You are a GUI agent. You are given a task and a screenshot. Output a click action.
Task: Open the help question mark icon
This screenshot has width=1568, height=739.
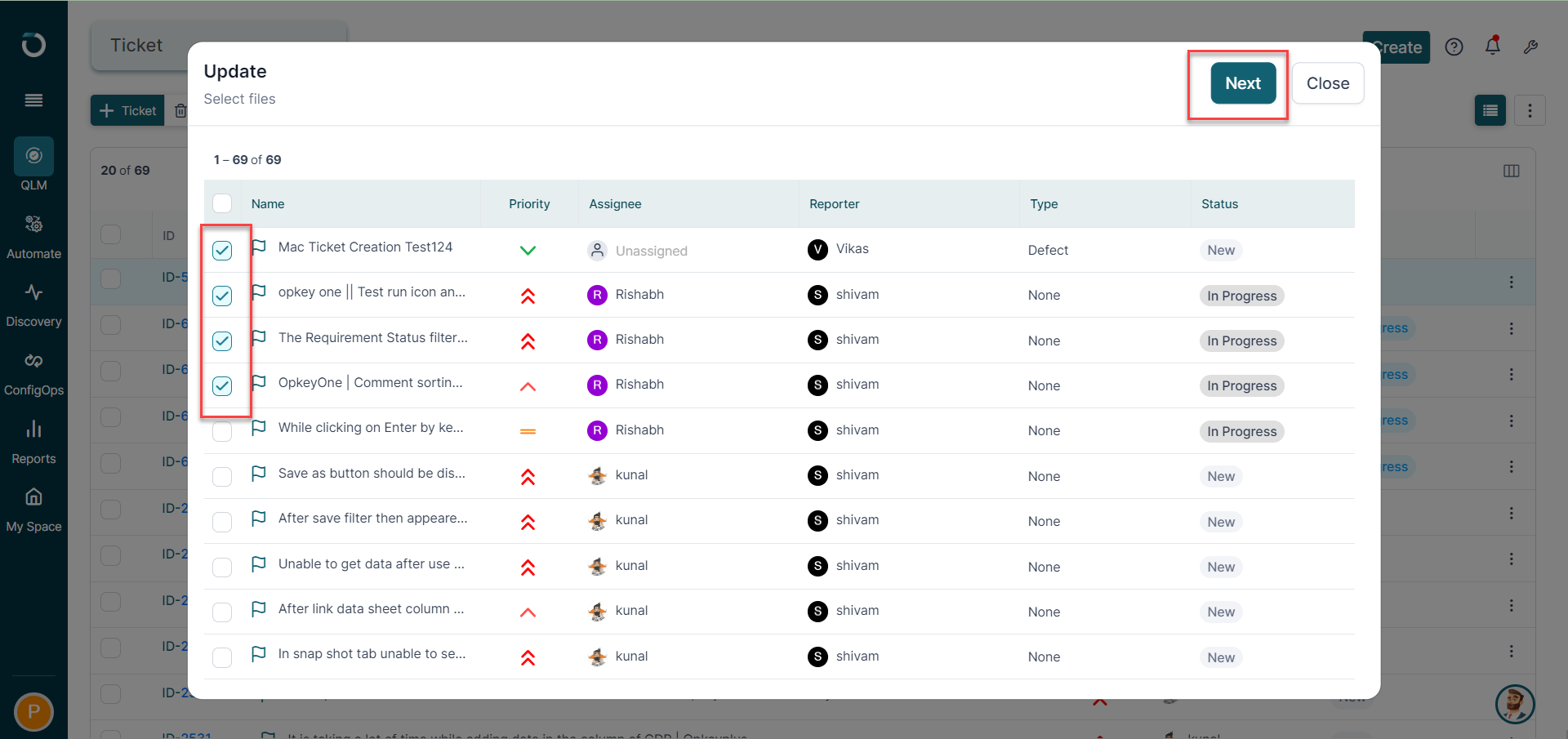point(1454,47)
